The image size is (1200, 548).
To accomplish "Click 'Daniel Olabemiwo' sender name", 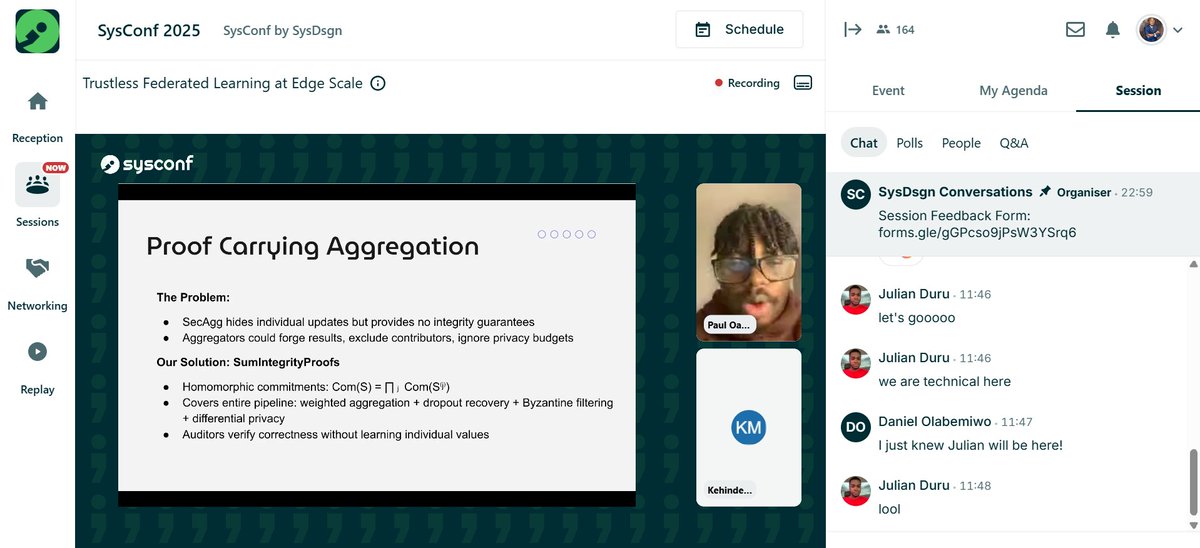I will (x=935, y=421).
